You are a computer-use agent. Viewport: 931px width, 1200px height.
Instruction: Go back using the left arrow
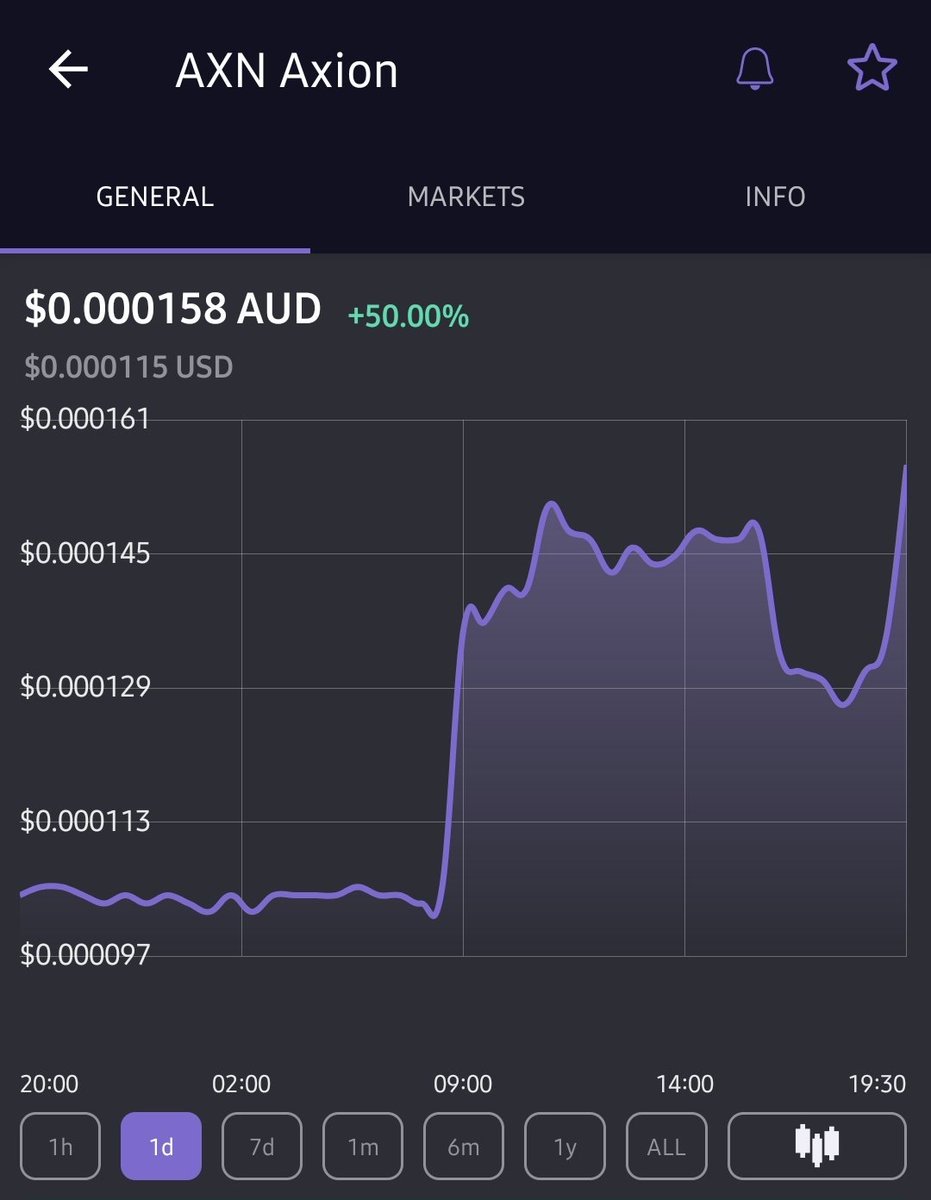[68, 69]
